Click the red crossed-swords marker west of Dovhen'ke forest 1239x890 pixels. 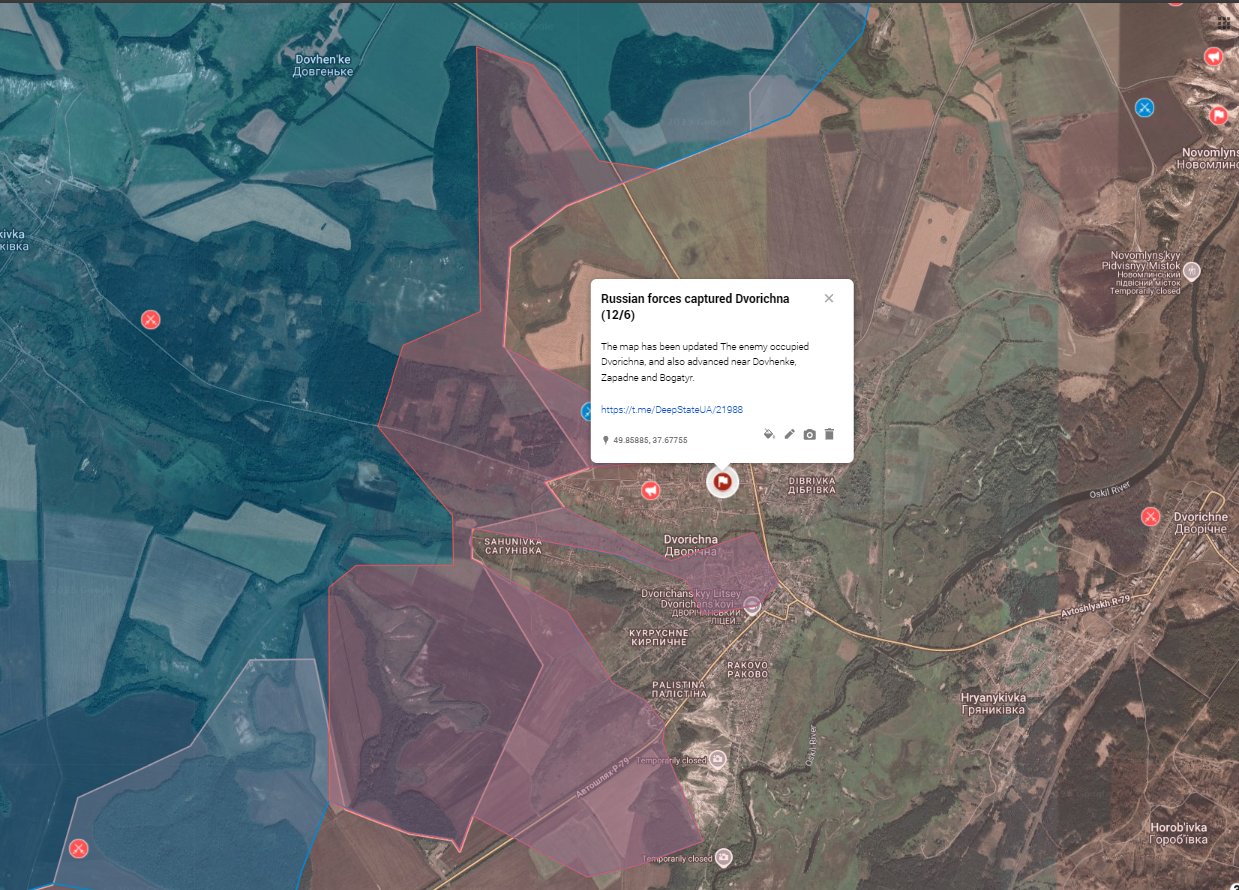pyautogui.click(x=150, y=320)
